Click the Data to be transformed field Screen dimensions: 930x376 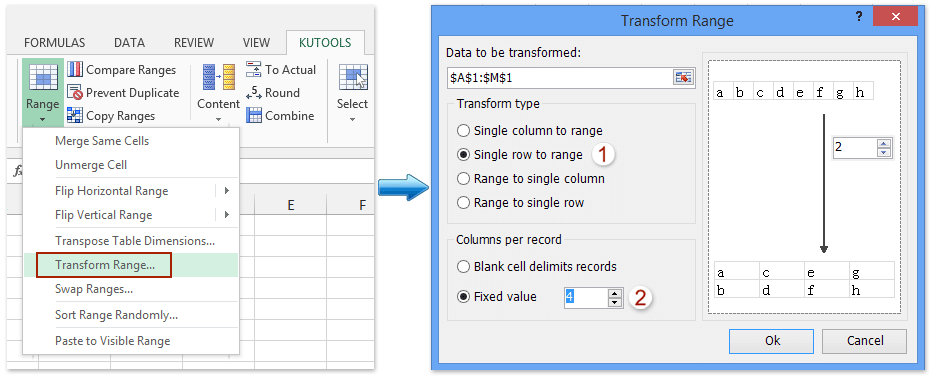(559, 78)
